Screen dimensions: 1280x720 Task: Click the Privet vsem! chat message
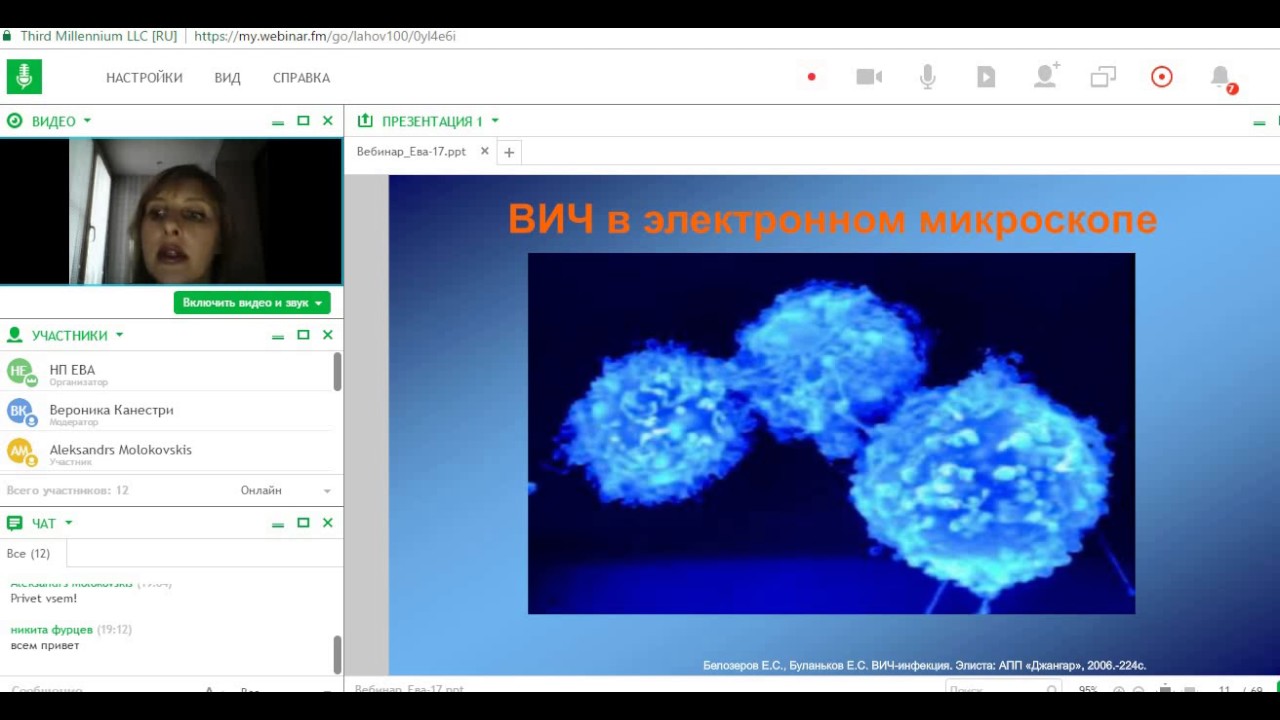point(44,598)
